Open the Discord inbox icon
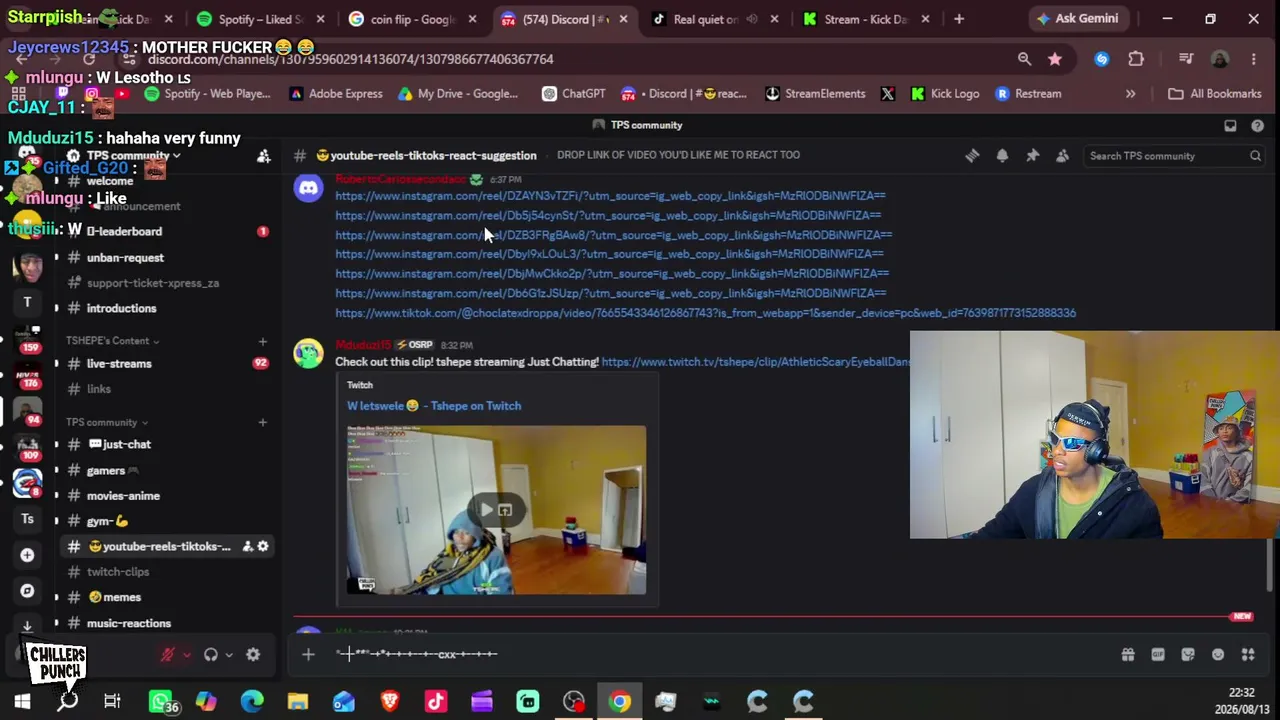This screenshot has width=1280, height=720. pyautogui.click(x=1230, y=125)
